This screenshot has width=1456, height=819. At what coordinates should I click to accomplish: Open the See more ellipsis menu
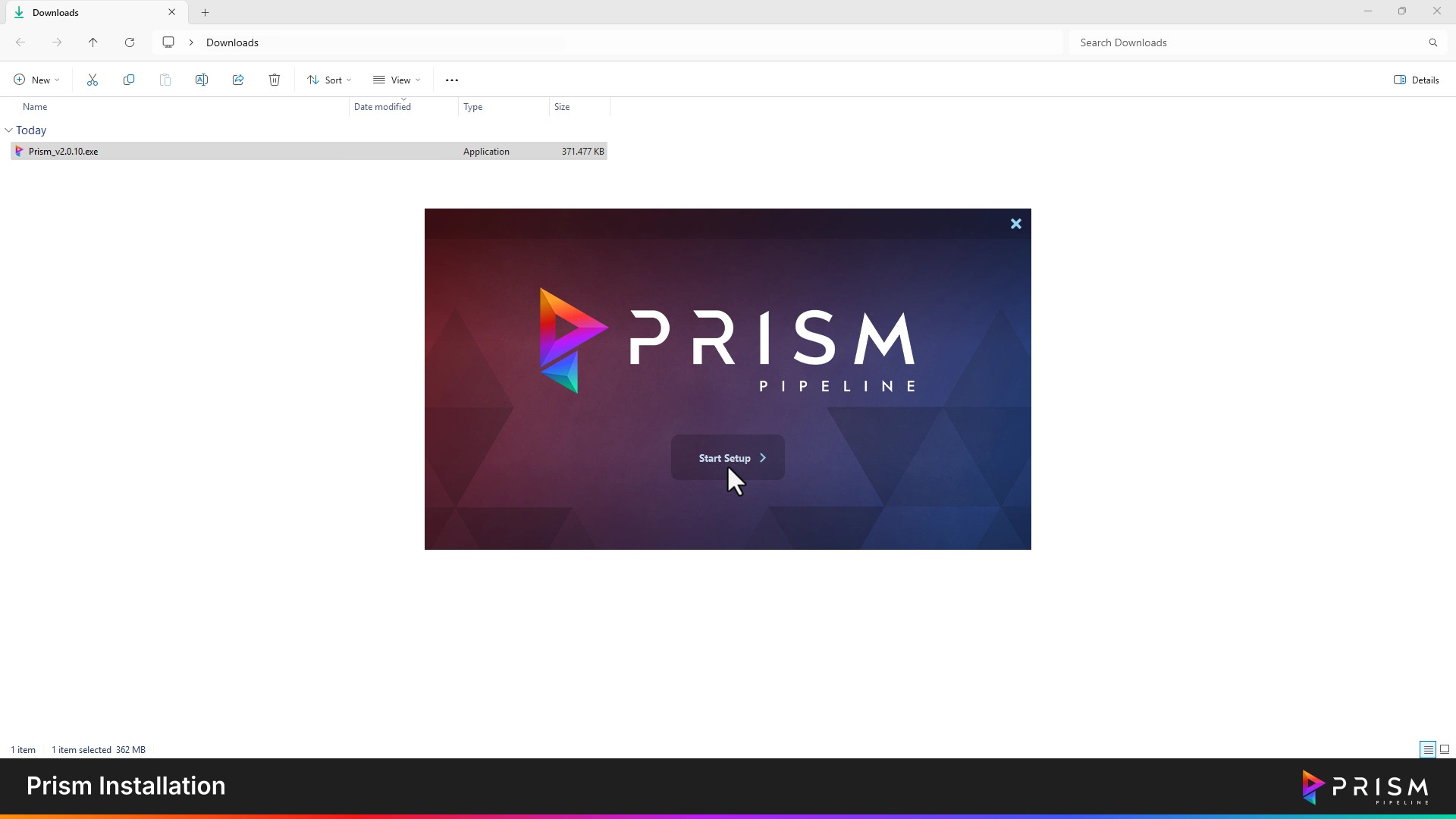coord(452,80)
